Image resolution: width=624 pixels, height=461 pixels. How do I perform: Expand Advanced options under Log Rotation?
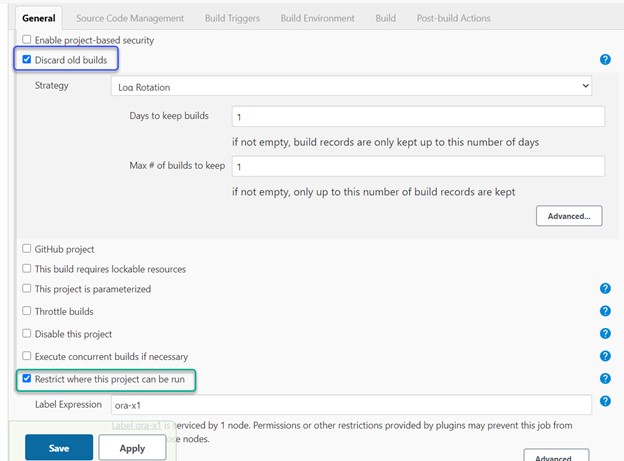tap(569, 216)
